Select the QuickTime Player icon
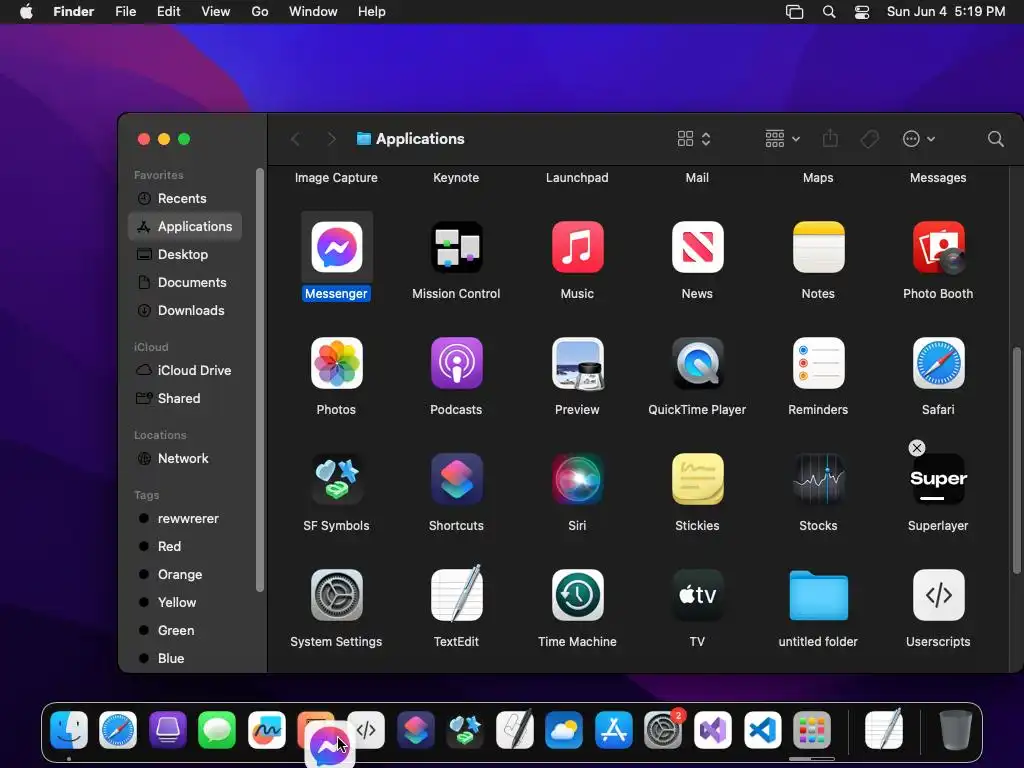 [x=697, y=363]
